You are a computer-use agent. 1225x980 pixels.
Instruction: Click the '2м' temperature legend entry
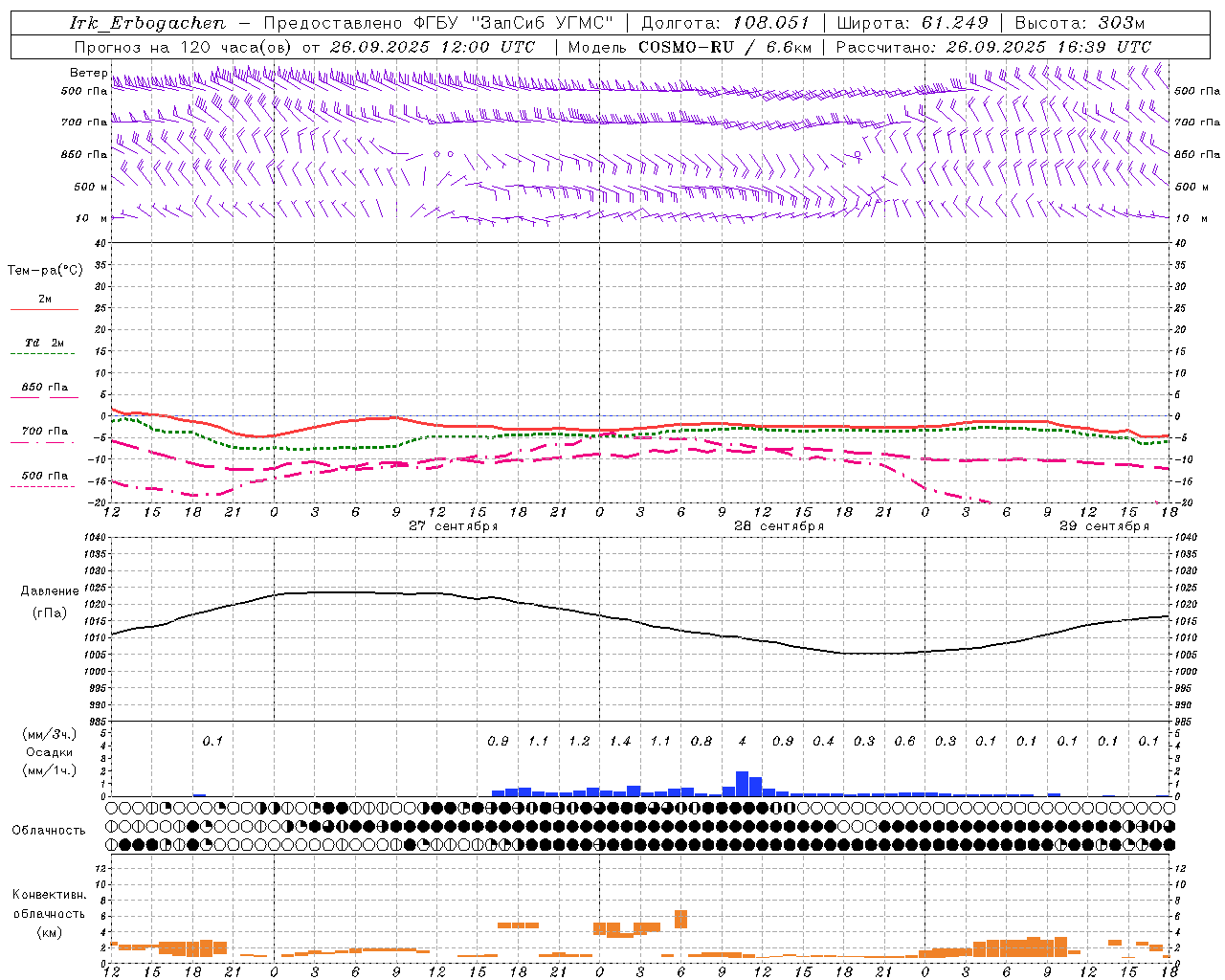point(45,300)
